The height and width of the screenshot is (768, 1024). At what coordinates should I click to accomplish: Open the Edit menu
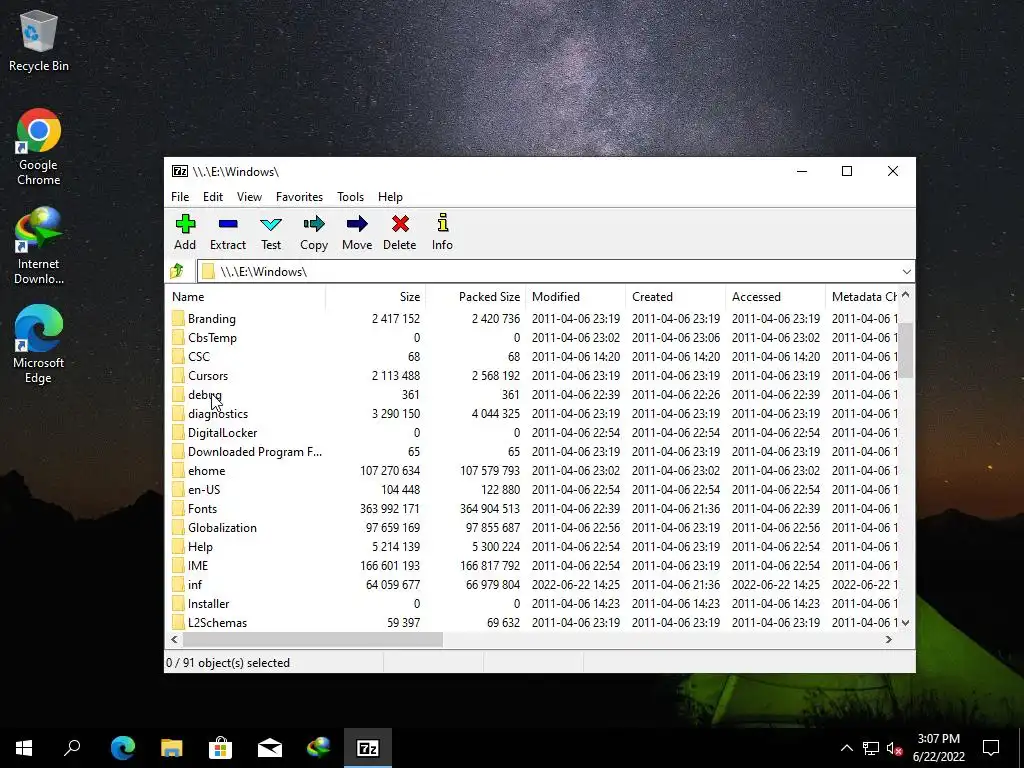coord(213,197)
